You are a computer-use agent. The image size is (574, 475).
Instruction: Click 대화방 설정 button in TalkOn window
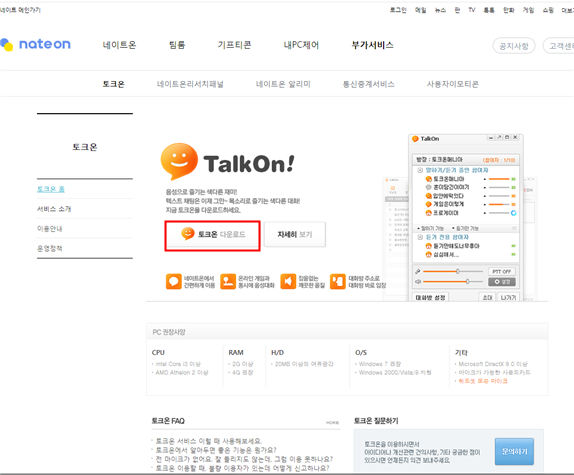click(x=430, y=298)
